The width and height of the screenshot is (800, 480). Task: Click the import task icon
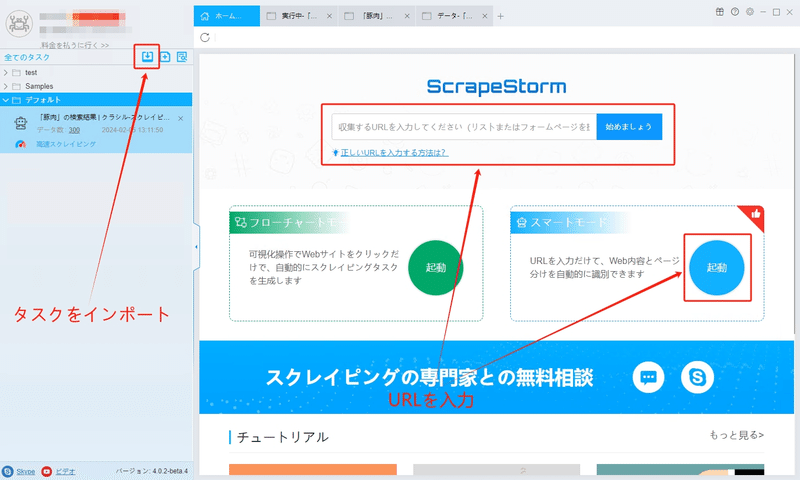(147, 57)
